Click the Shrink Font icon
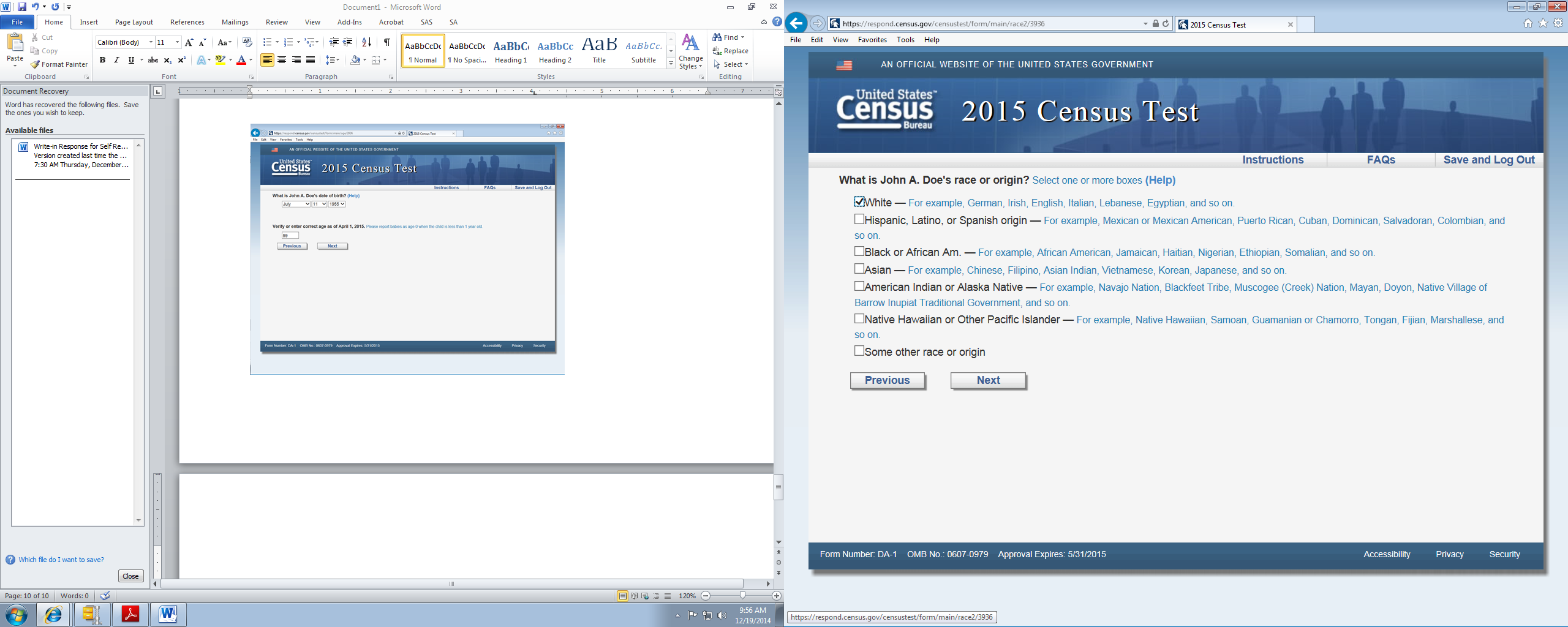 pyautogui.click(x=202, y=42)
